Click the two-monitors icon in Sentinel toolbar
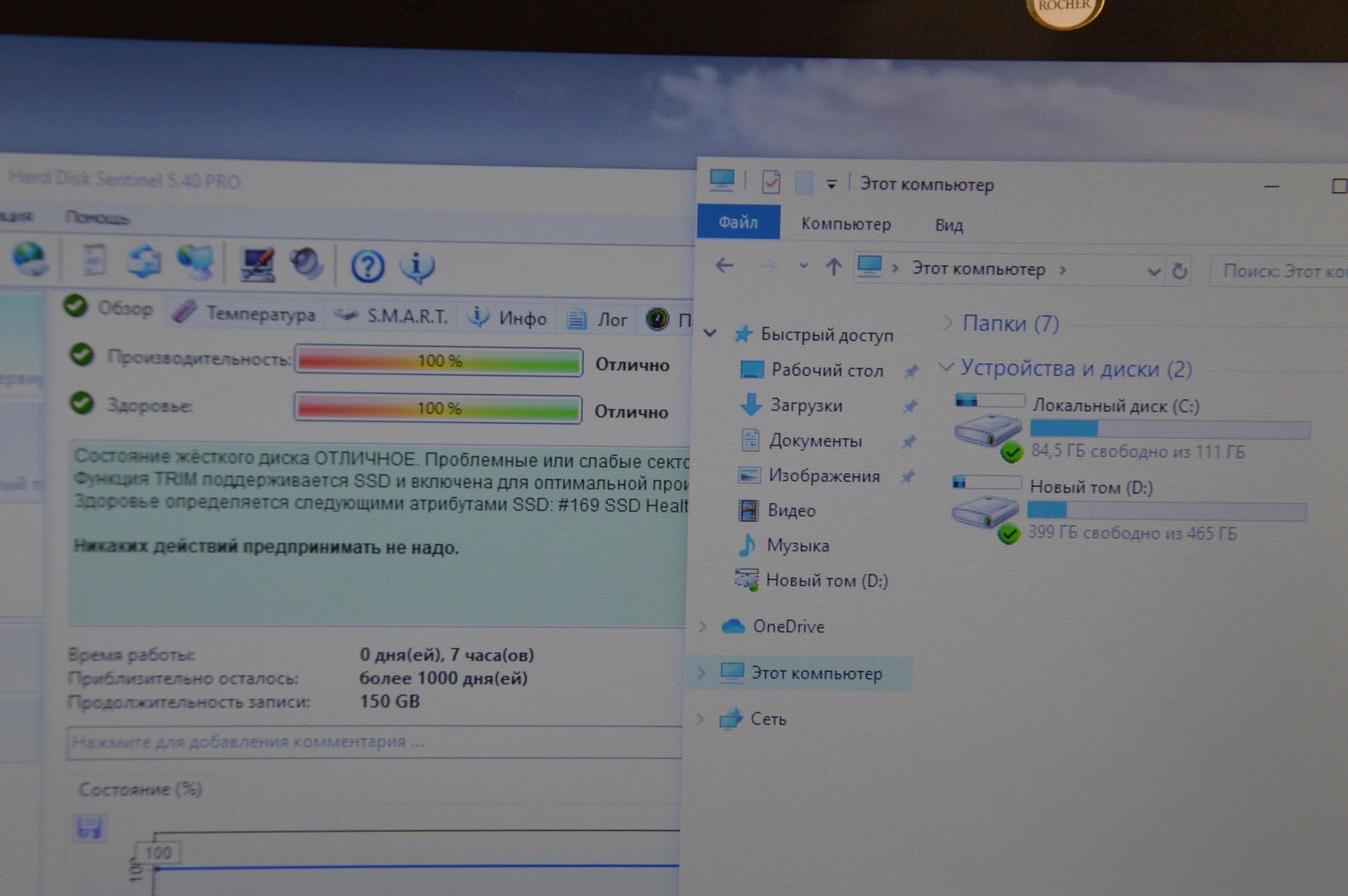 tap(196, 262)
